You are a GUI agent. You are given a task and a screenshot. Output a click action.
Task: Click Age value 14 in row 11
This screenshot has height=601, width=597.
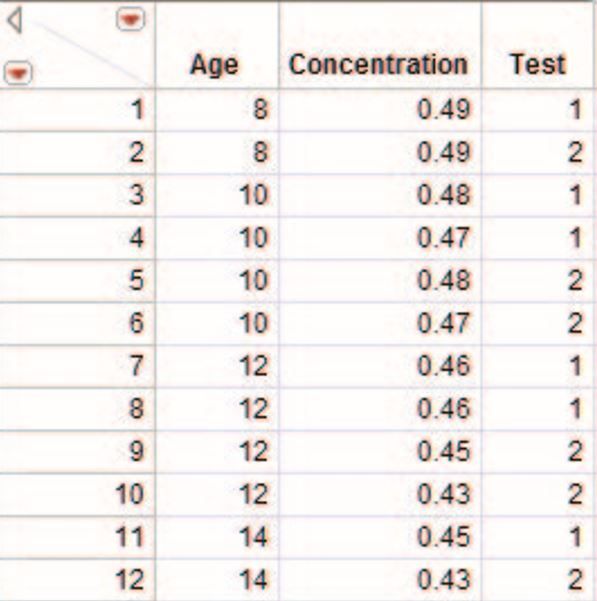(x=253, y=537)
